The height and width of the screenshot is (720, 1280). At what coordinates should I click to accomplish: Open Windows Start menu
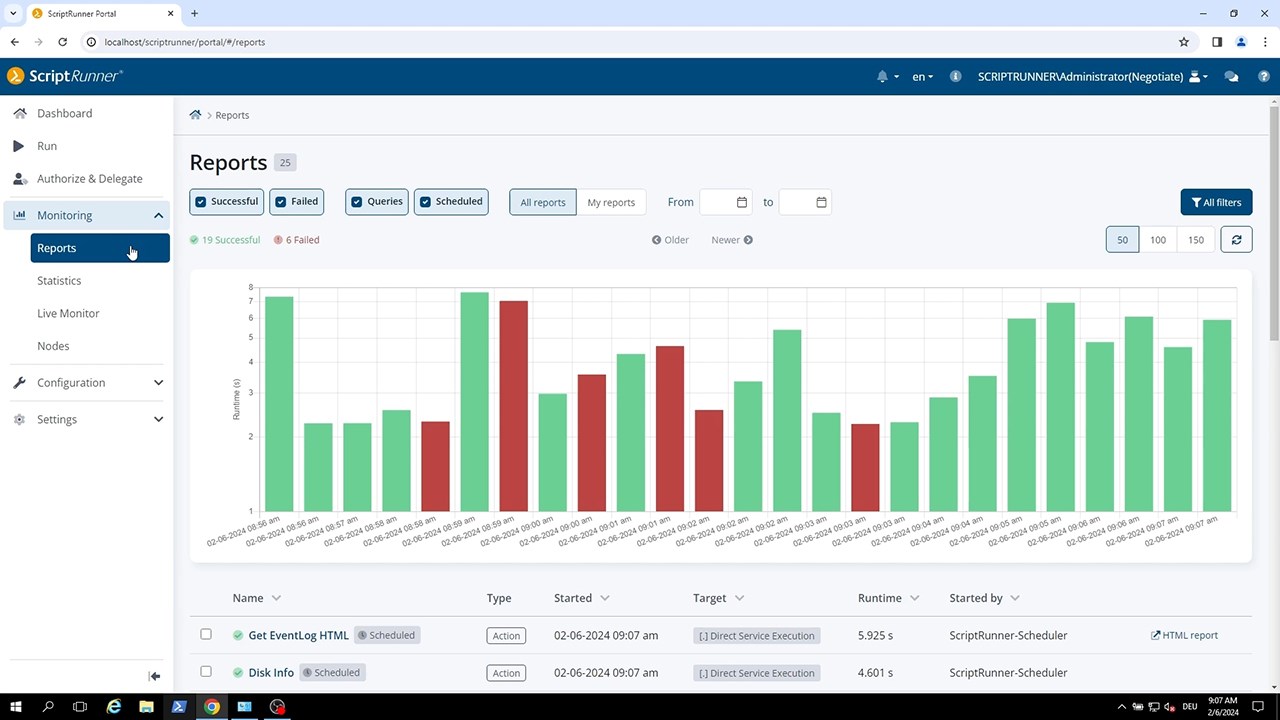16,707
